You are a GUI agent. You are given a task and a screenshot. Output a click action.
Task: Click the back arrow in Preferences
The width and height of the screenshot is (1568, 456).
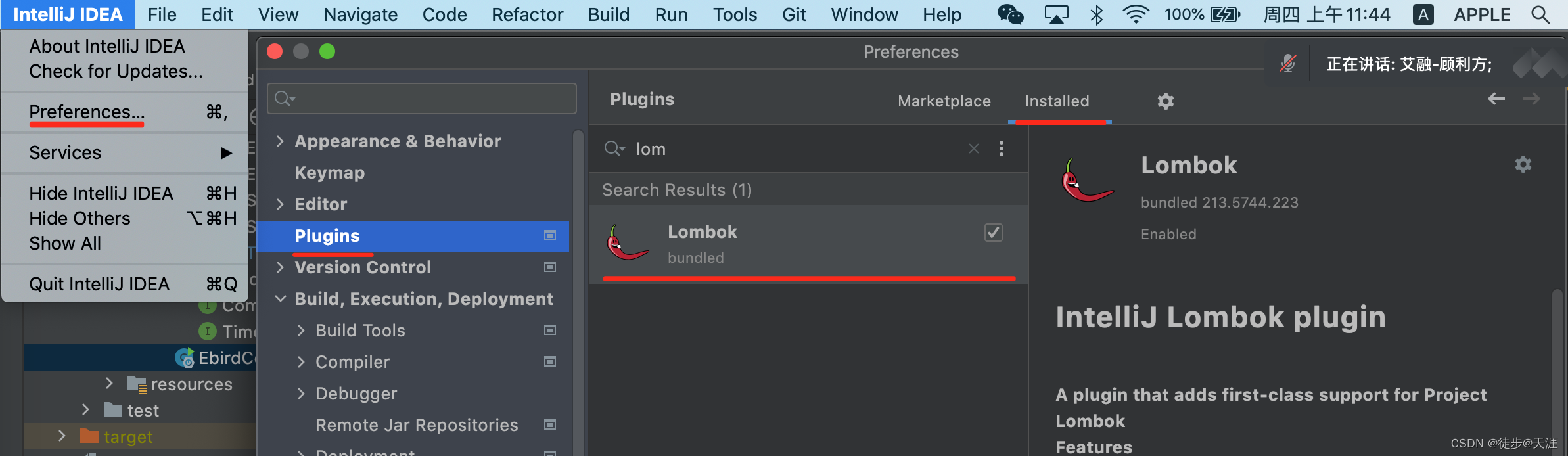tap(1496, 99)
